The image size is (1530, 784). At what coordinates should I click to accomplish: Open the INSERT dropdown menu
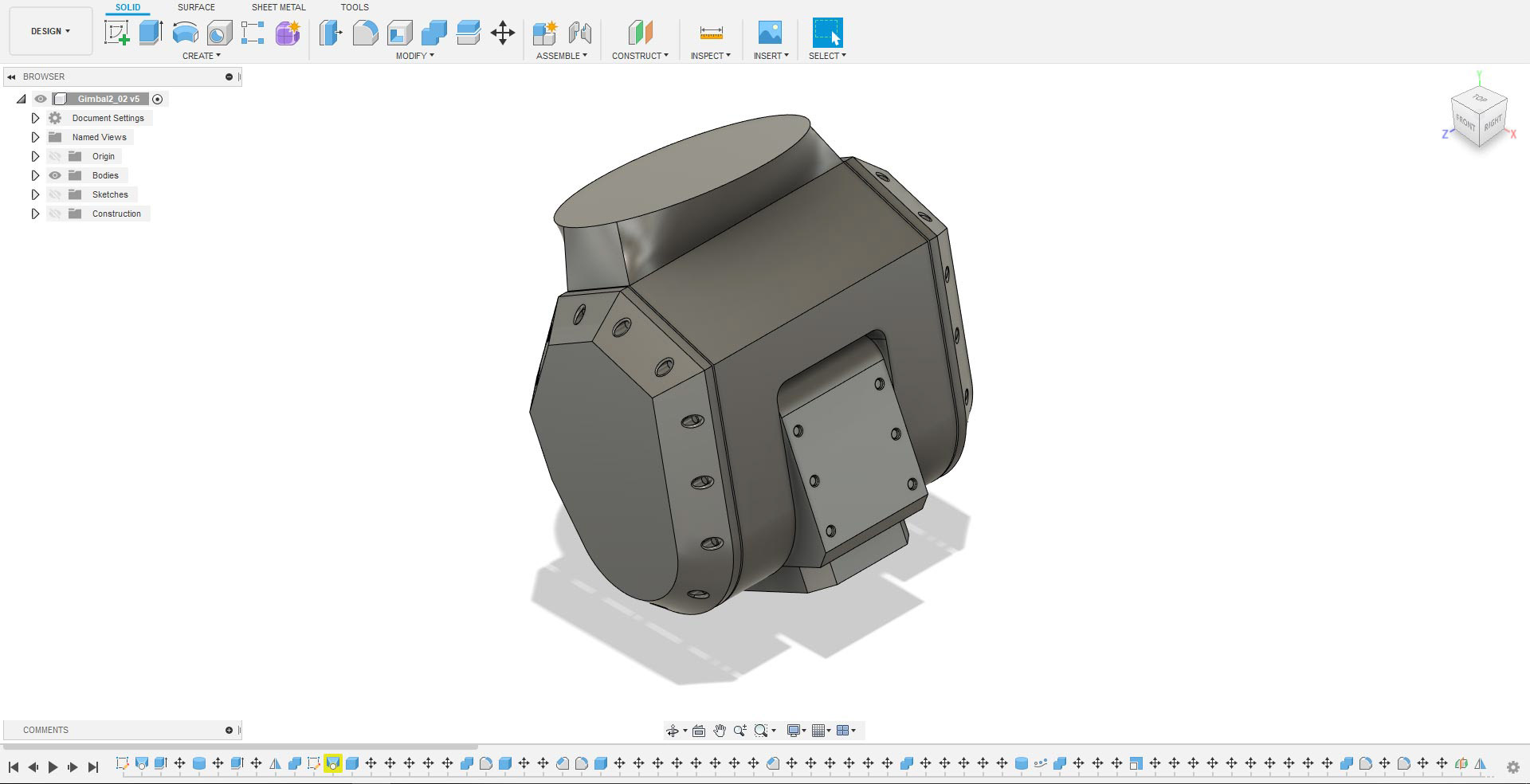(771, 56)
